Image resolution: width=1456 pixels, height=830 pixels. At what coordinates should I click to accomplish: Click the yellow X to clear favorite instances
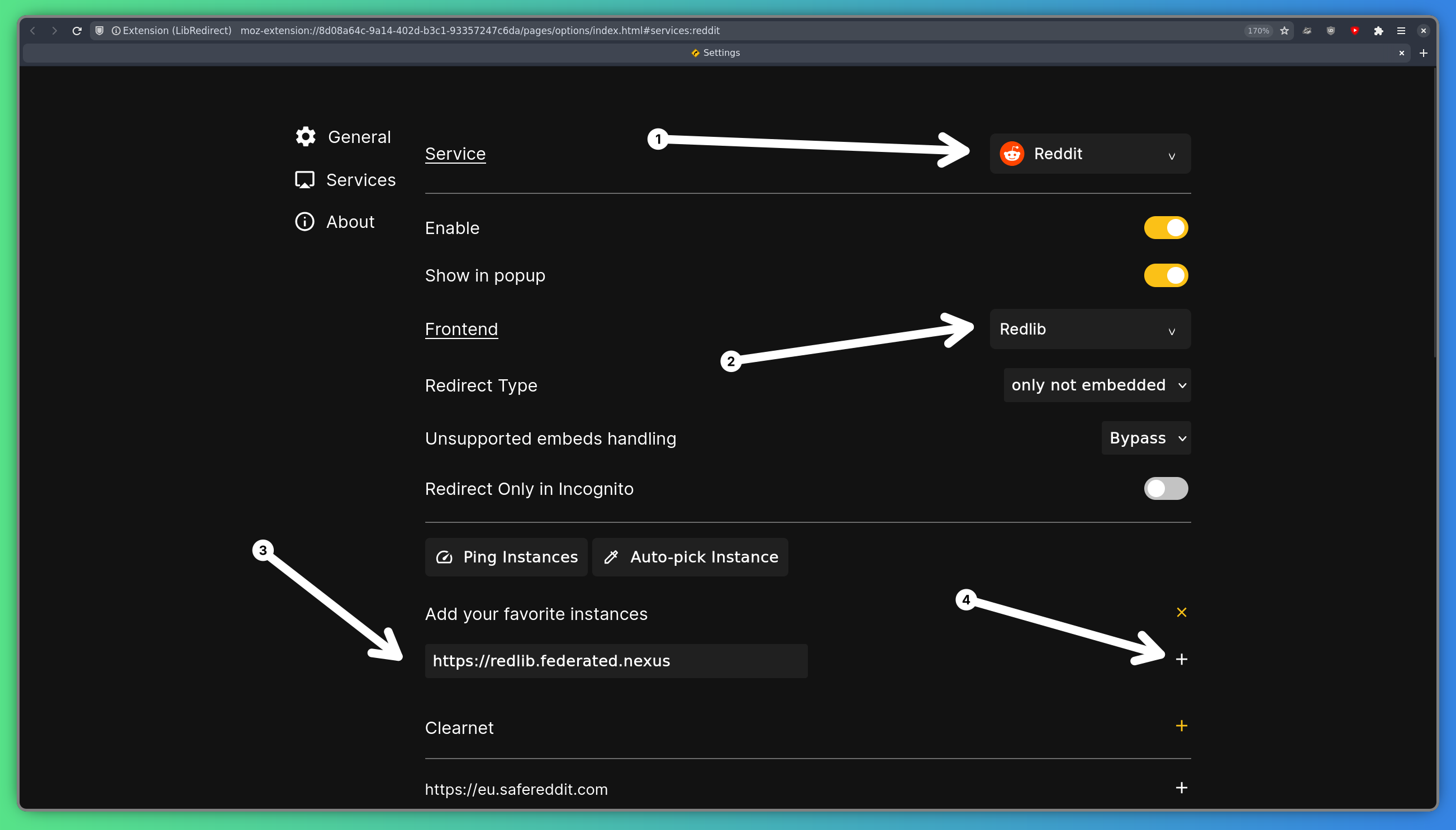[1180, 612]
